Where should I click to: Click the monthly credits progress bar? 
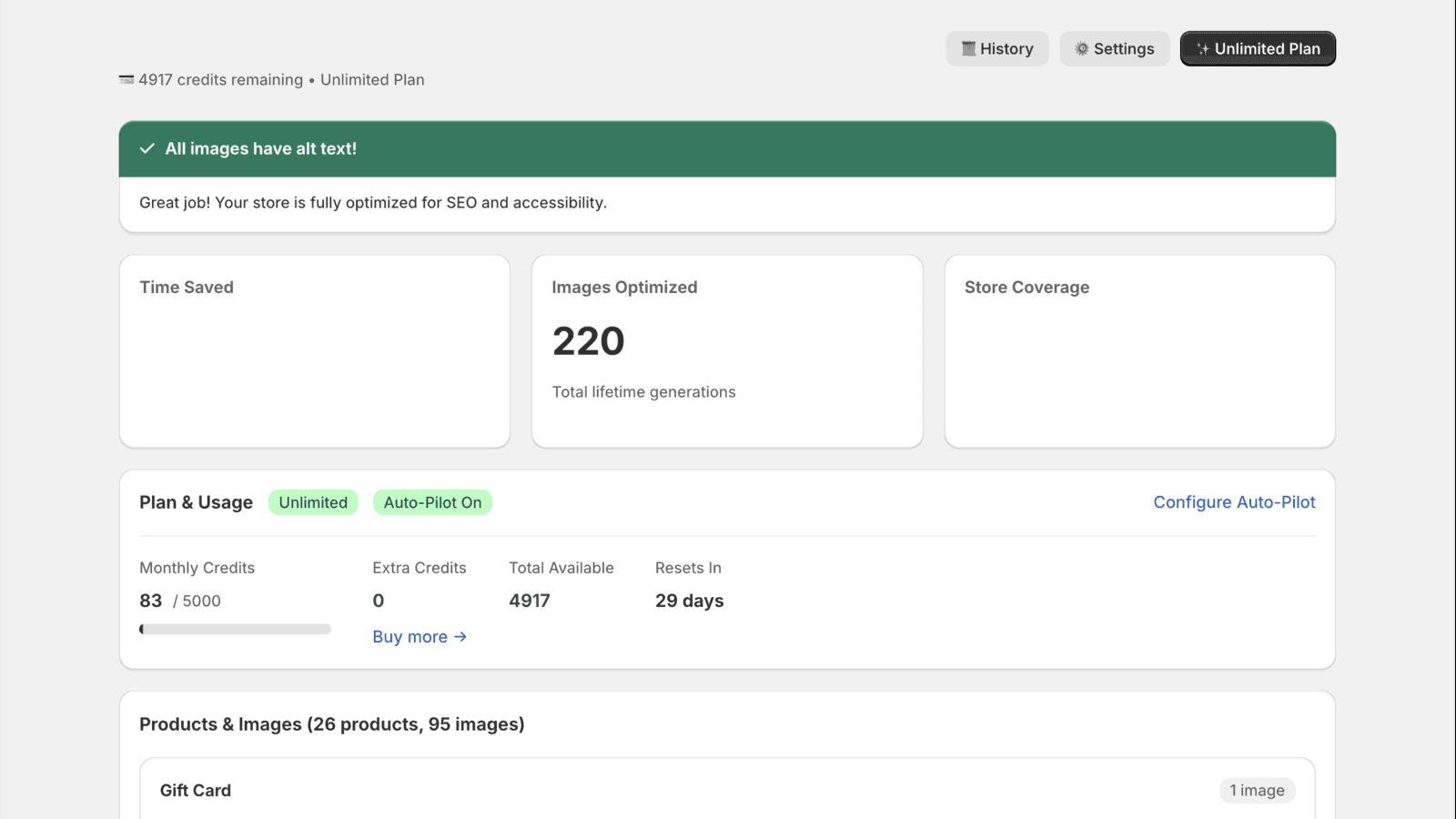(x=235, y=628)
